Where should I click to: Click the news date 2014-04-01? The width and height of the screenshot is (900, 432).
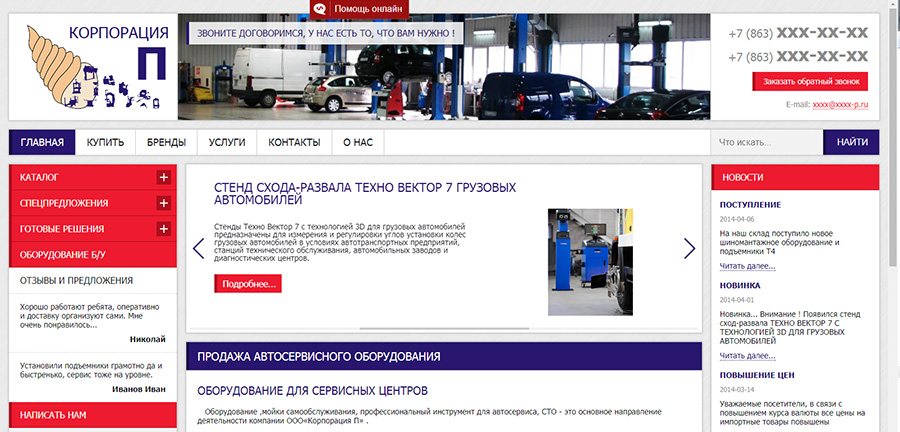pos(737,299)
